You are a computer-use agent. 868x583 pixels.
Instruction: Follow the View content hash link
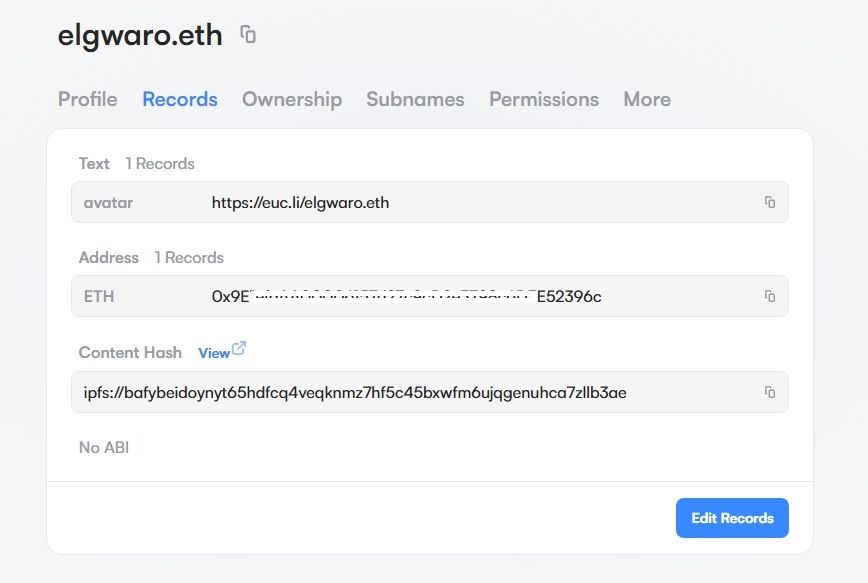click(214, 353)
